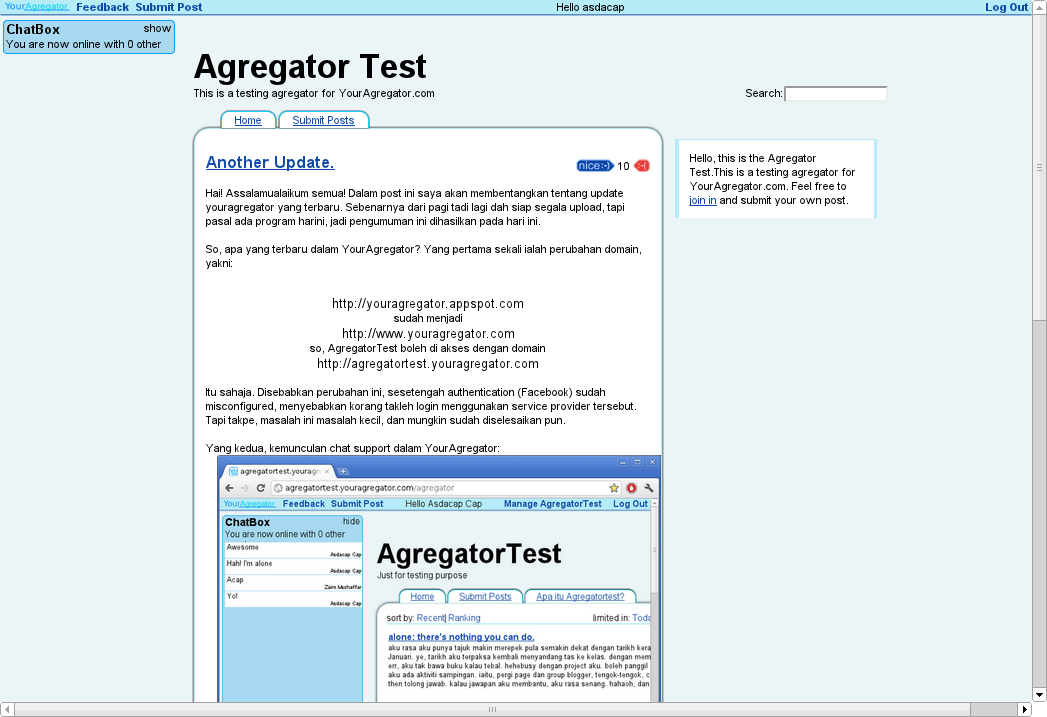Click the 'Agregator Test' site heading
This screenshot has width=1047, height=717.
pyautogui.click(x=310, y=67)
